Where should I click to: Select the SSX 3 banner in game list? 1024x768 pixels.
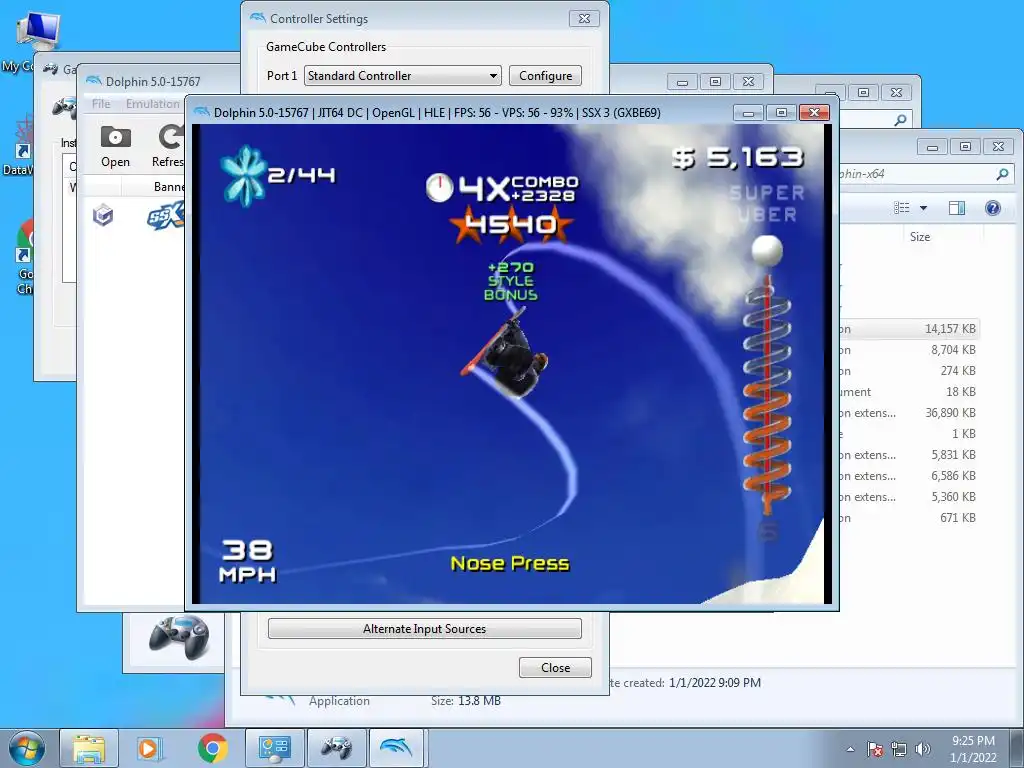[x=166, y=215]
